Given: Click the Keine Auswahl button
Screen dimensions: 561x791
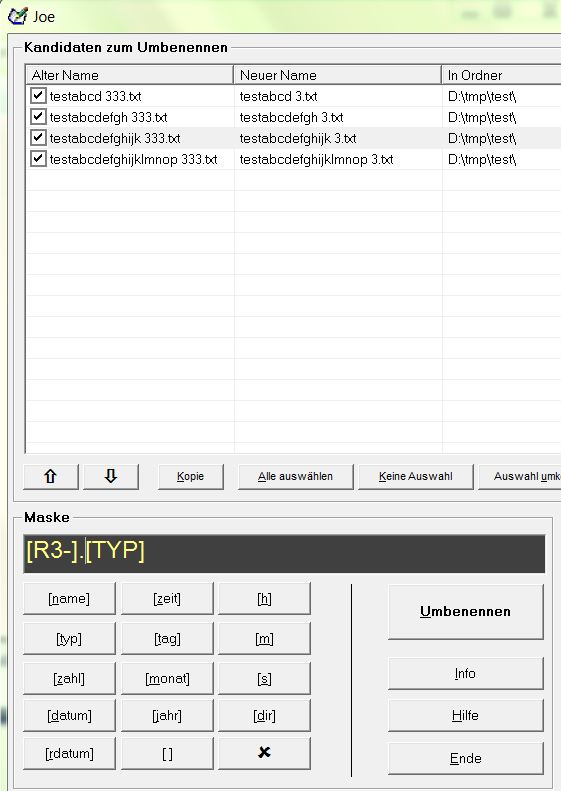Looking at the screenshot, I should click(x=416, y=477).
